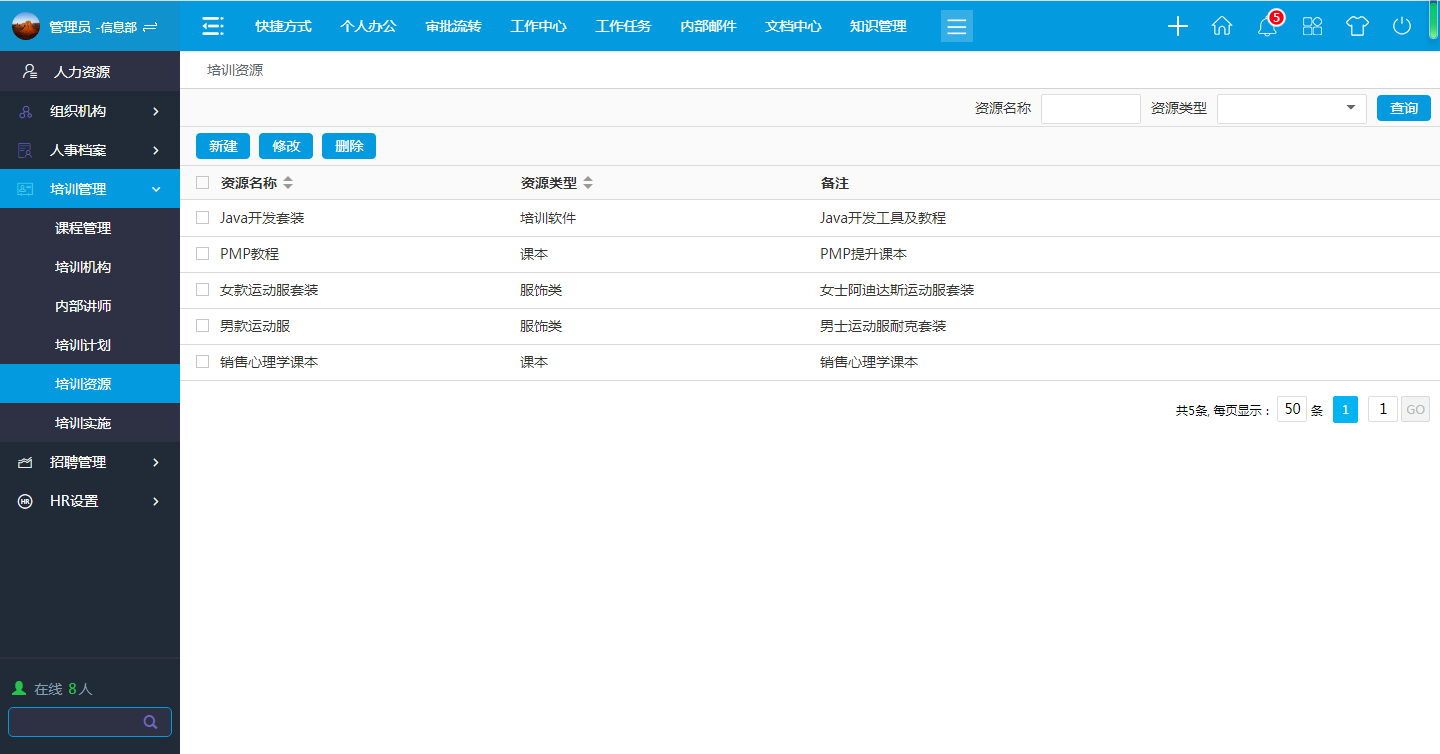Click the 培训资源 breadcrumb tab
1440x754 pixels.
pos(235,70)
